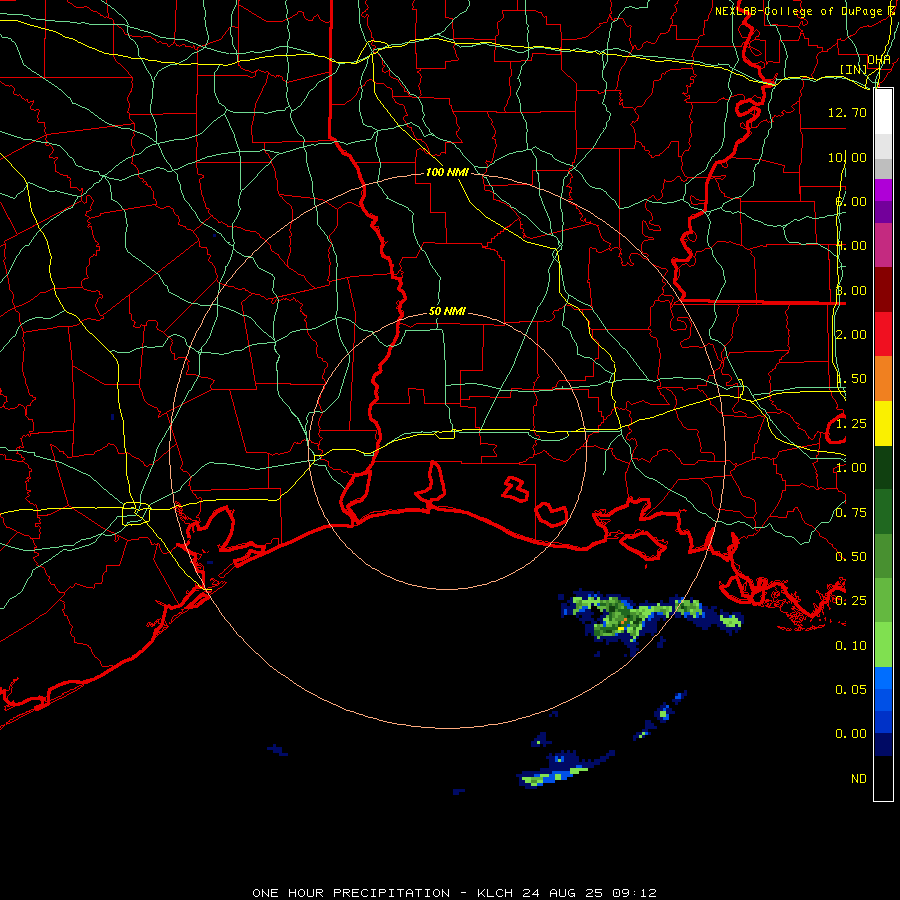Pick the orange 1.50 inch color band

(x=883, y=378)
